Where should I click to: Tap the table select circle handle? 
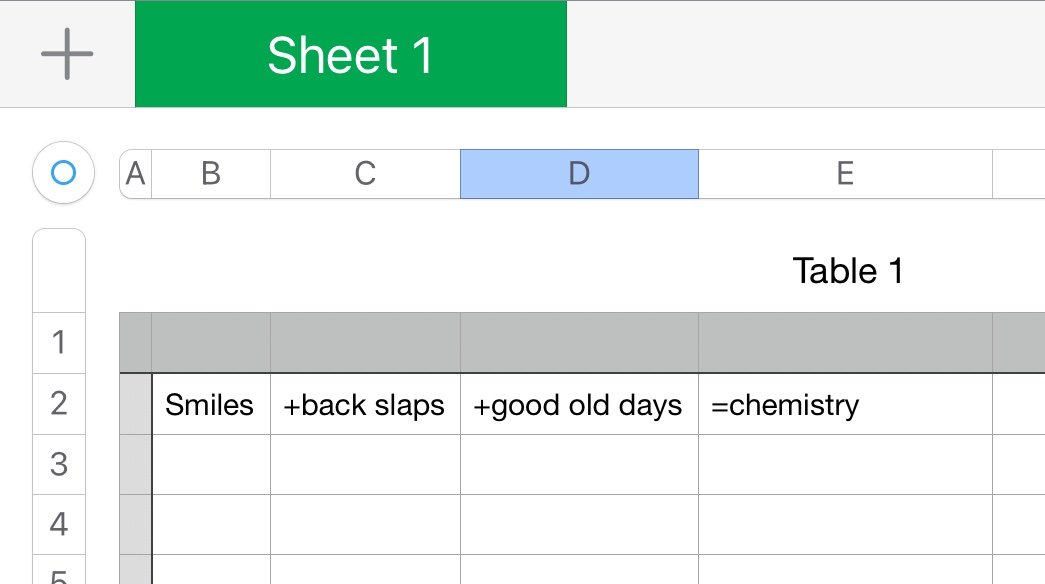point(63,174)
